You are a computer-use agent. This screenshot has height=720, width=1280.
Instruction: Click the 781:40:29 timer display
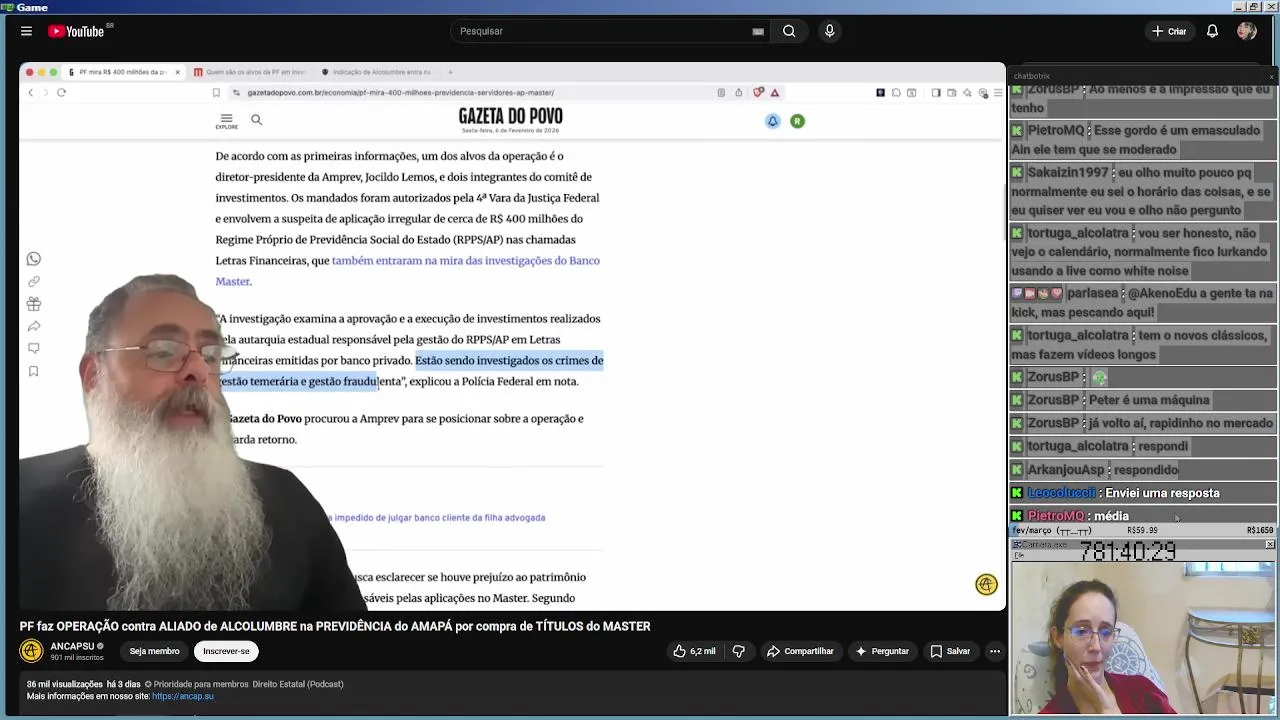[x=1128, y=551]
